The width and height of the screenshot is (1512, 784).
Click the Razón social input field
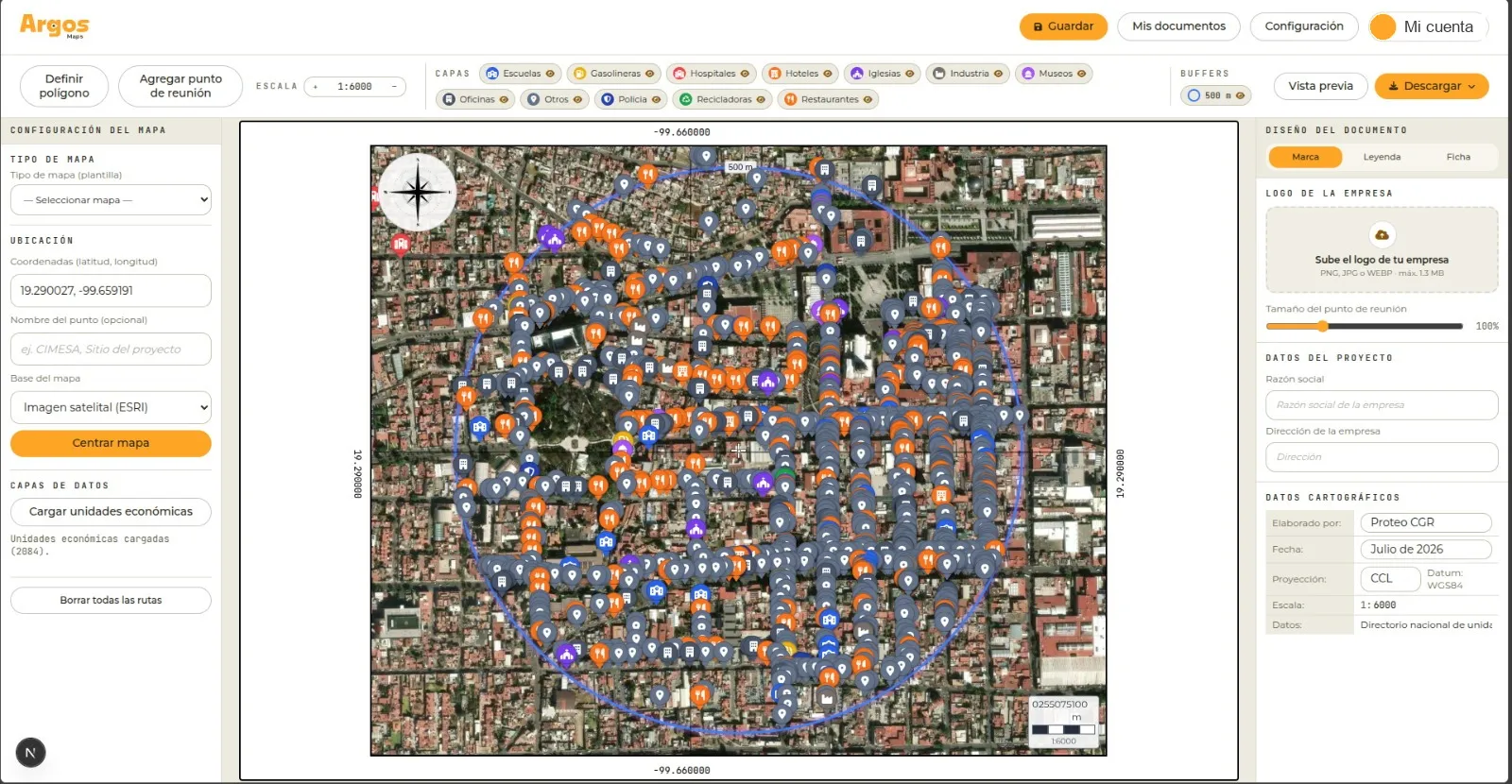click(1382, 405)
